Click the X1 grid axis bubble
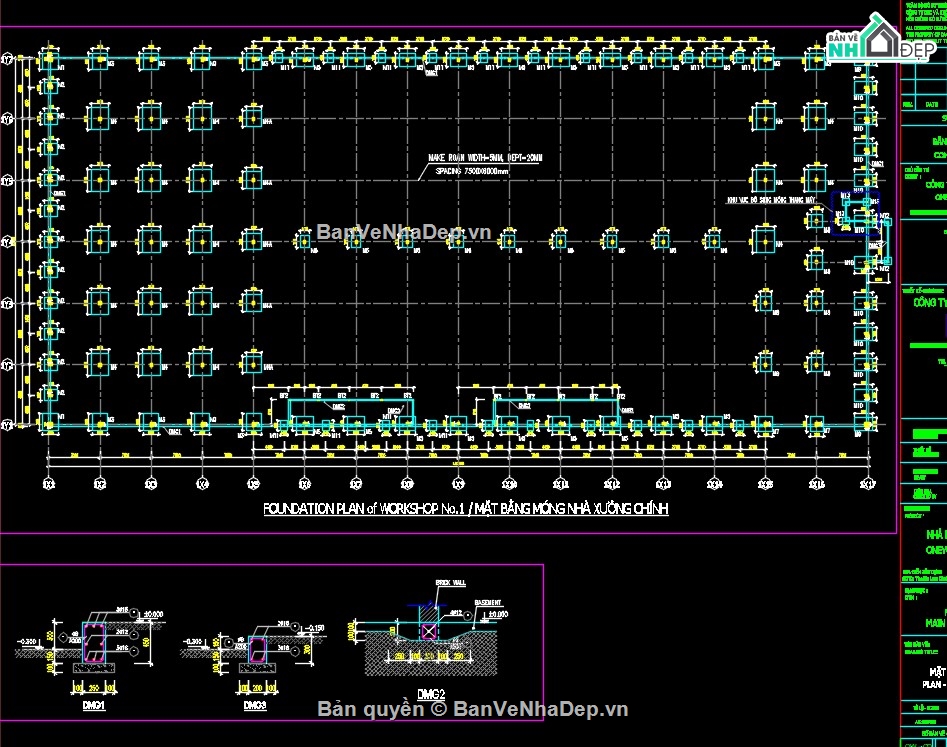The width and height of the screenshot is (947, 747). 49,484
